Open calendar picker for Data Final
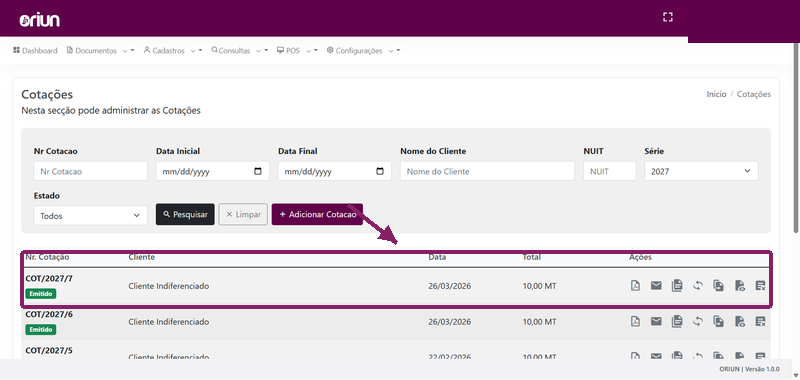The height and width of the screenshot is (380, 800). 380,171
